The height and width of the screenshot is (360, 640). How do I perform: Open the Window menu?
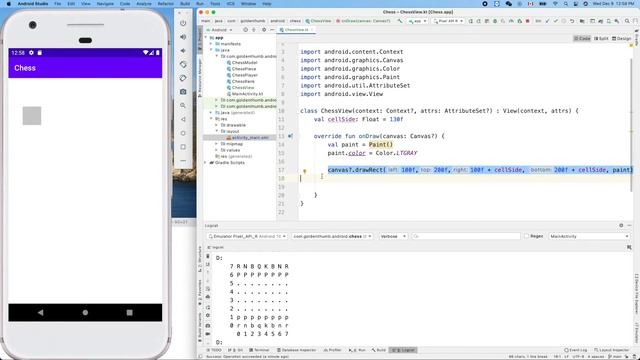click(248, 4)
